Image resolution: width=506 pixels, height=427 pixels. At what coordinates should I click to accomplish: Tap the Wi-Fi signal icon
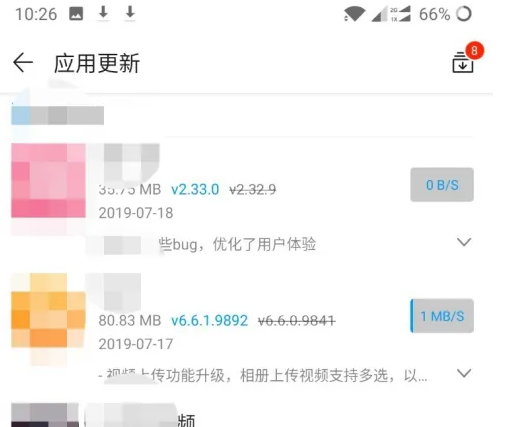(354, 14)
